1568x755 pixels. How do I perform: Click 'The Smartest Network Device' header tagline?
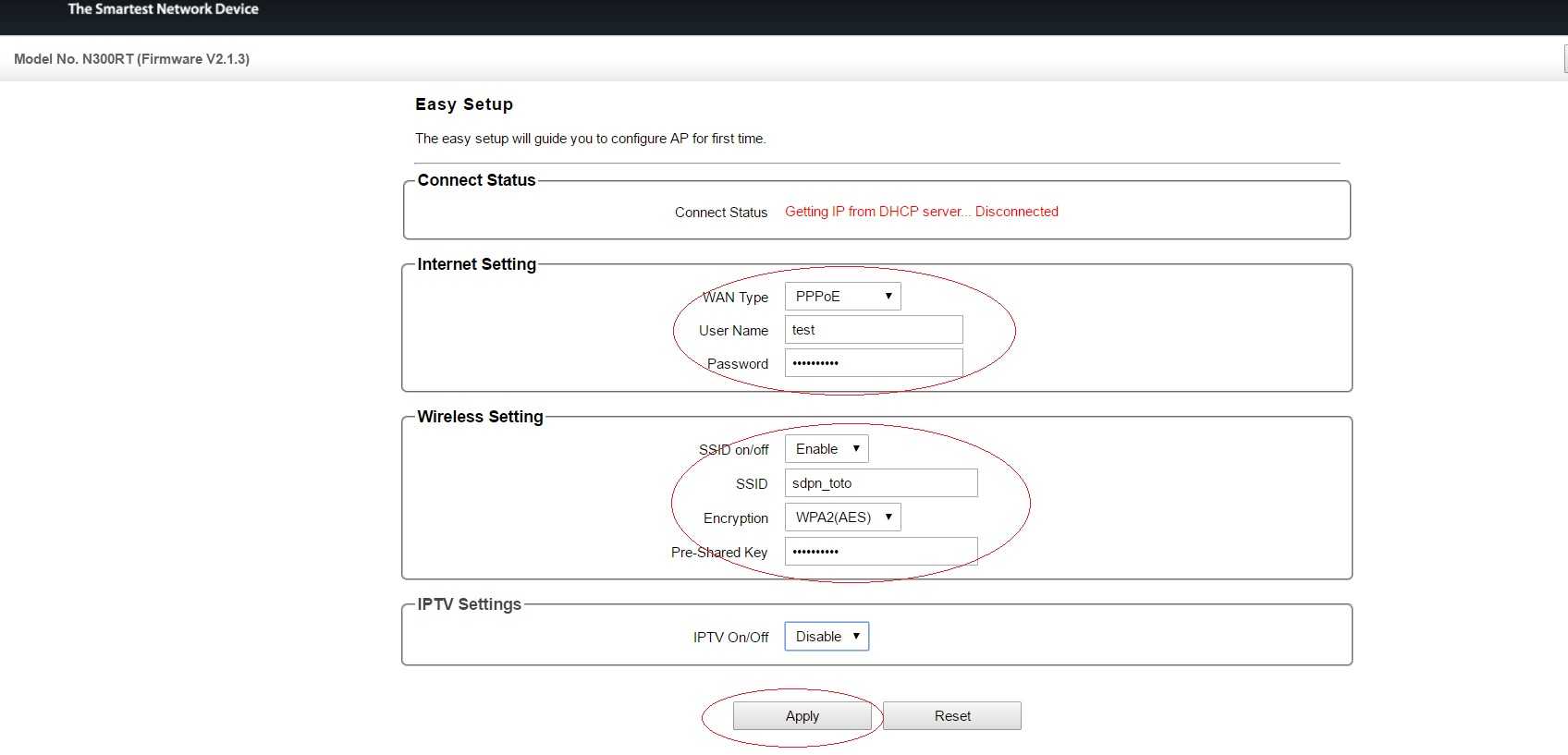tap(163, 9)
